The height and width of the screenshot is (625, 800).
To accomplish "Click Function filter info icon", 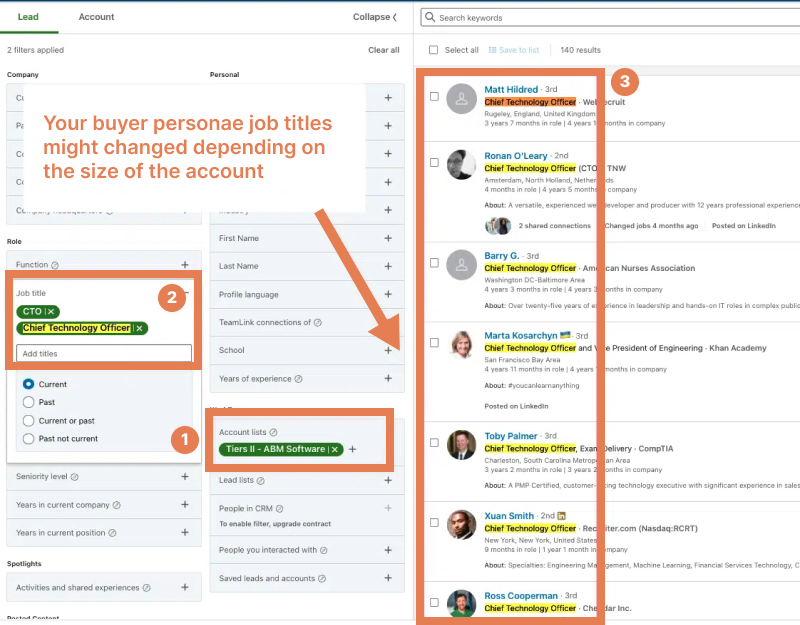I will coord(55,265).
